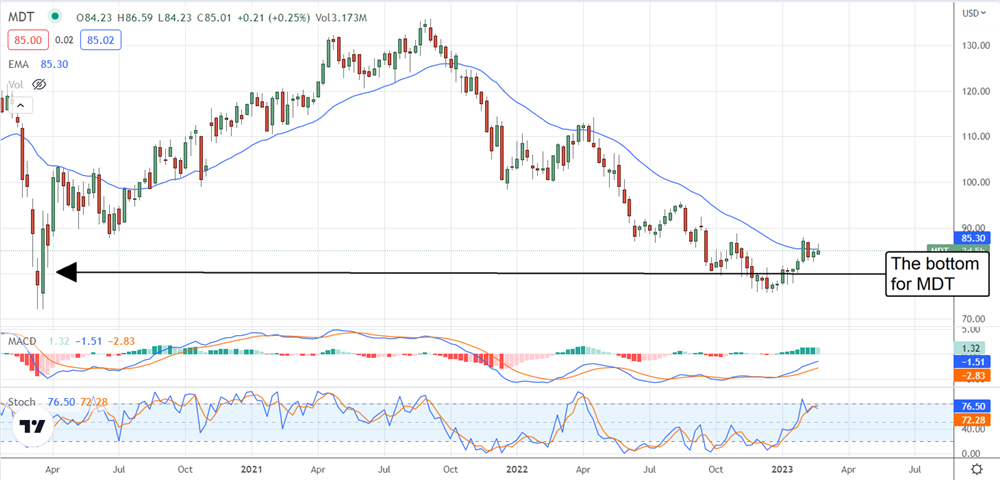Click the orange -2.83 tag on MACD axis
The height and width of the screenshot is (480, 1000).
tap(973, 376)
